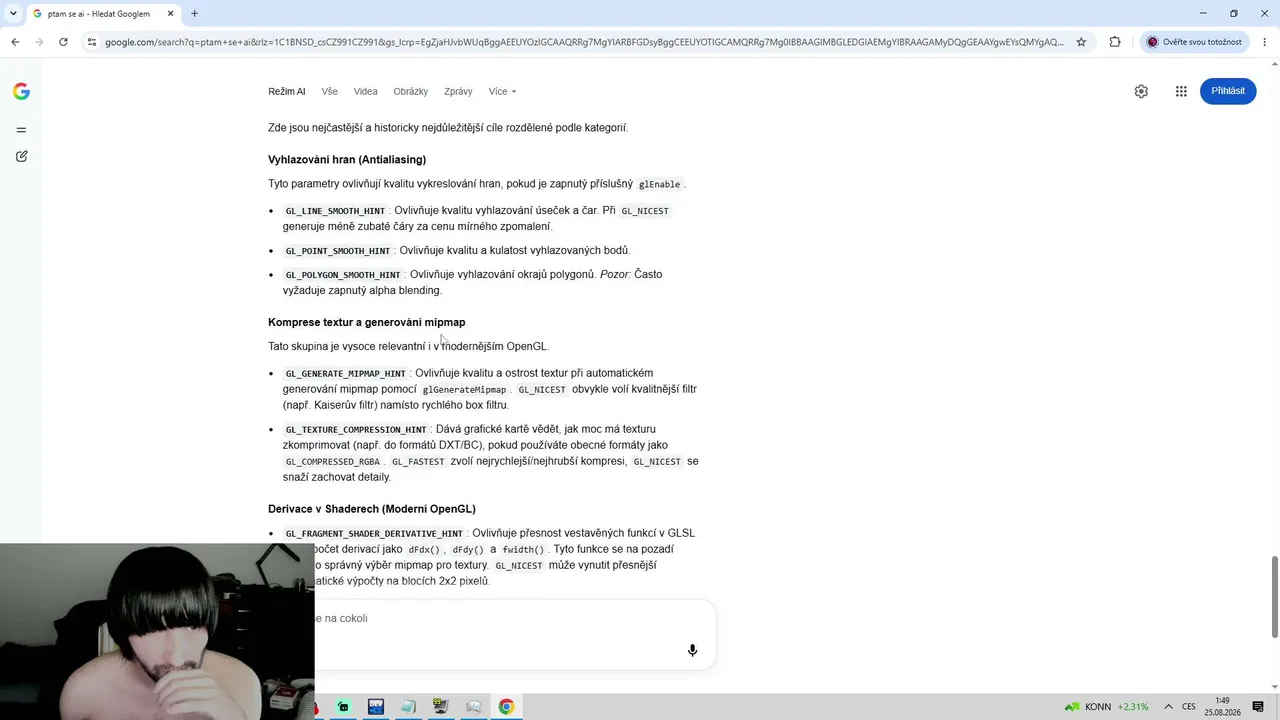
Task: Click the Přihlásit sign-in button
Action: 1228,91
